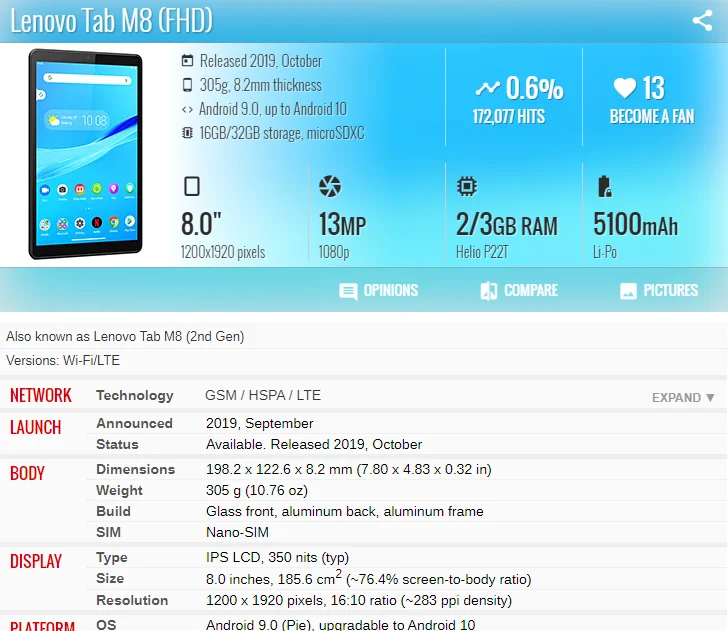The width and height of the screenshot is (728, 631).
Task: Click the 5100mAh battery value
Action: (635, 224)
